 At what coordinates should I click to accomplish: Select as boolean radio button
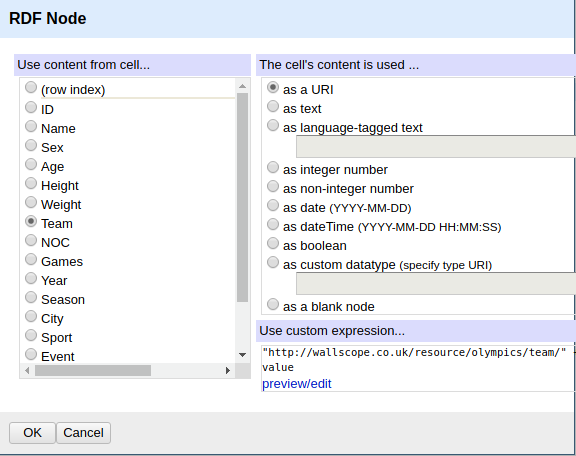pyautogui.click(x=273, y=243)
